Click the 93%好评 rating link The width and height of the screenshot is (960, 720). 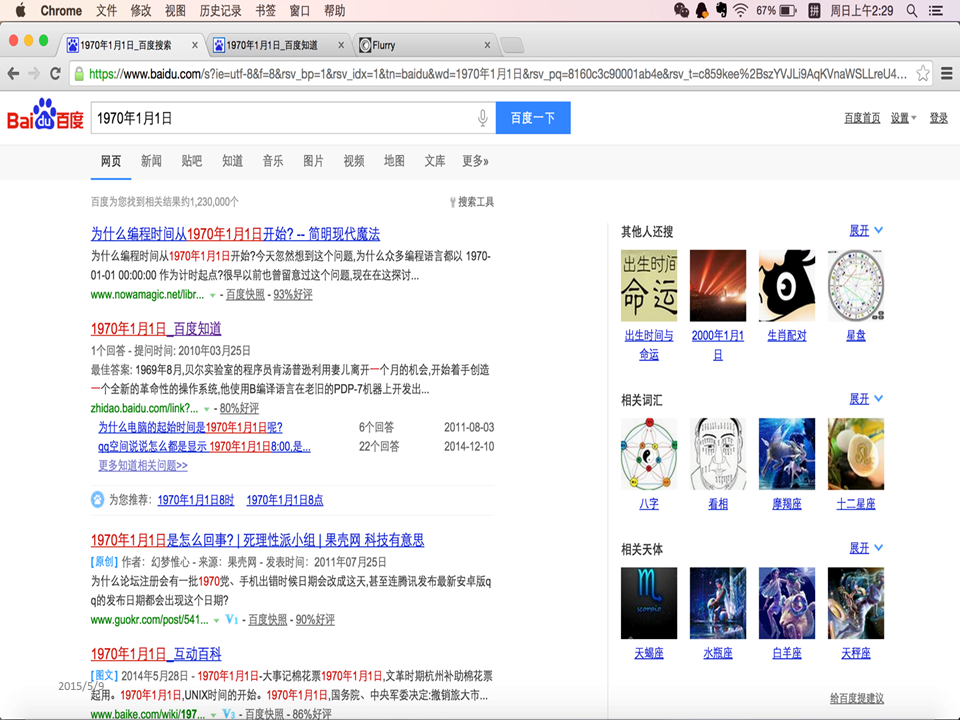[x=293, y=294]
